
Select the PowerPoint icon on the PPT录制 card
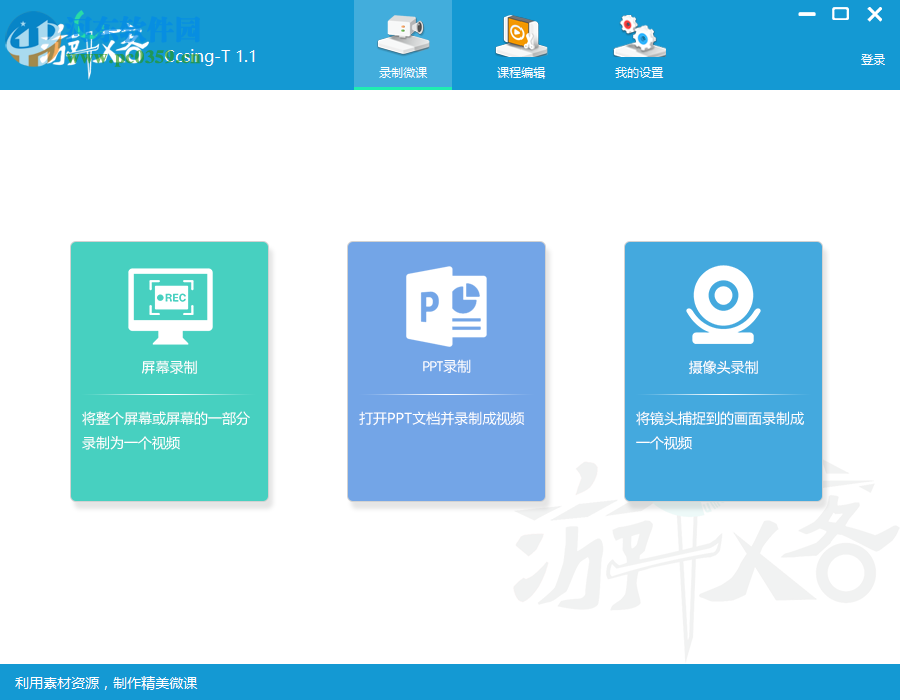(x=446, y=304)
